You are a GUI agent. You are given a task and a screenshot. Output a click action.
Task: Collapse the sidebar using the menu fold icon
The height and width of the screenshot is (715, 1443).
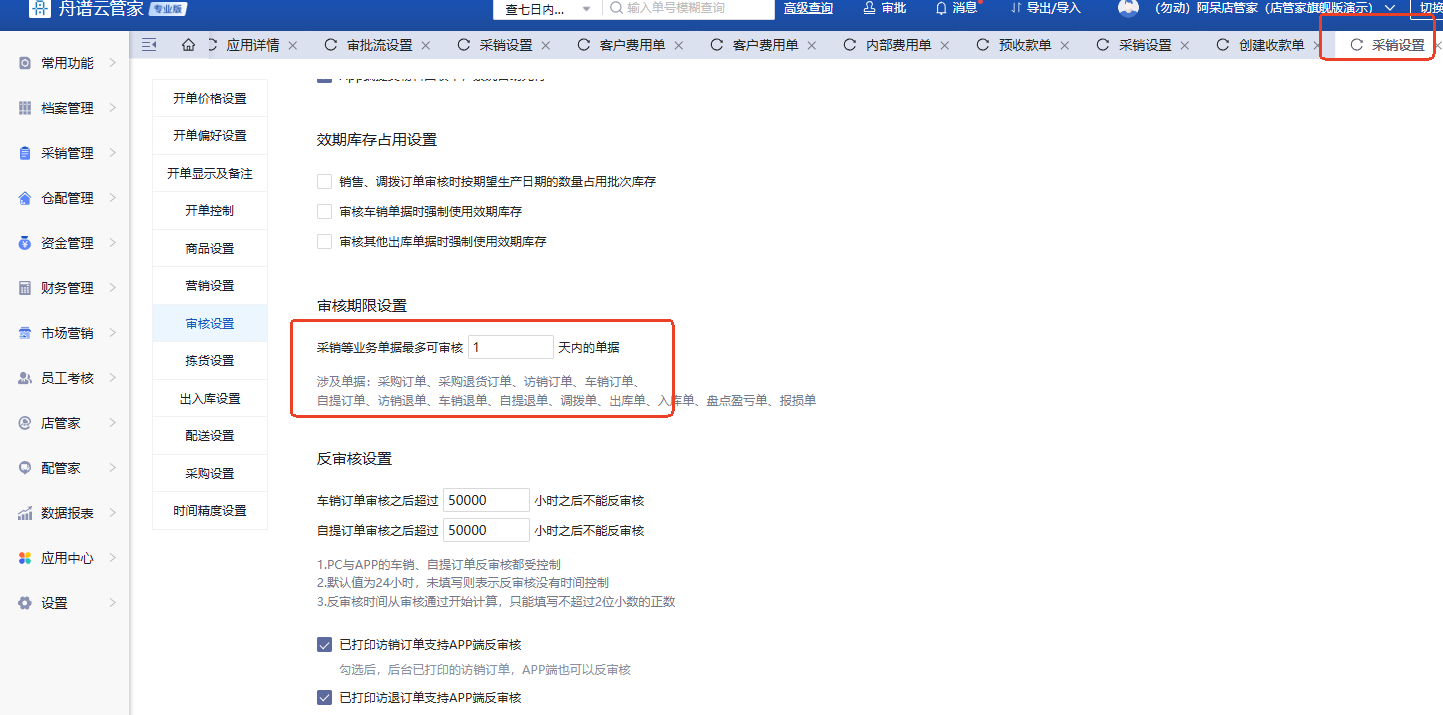(x=149, y=45)
